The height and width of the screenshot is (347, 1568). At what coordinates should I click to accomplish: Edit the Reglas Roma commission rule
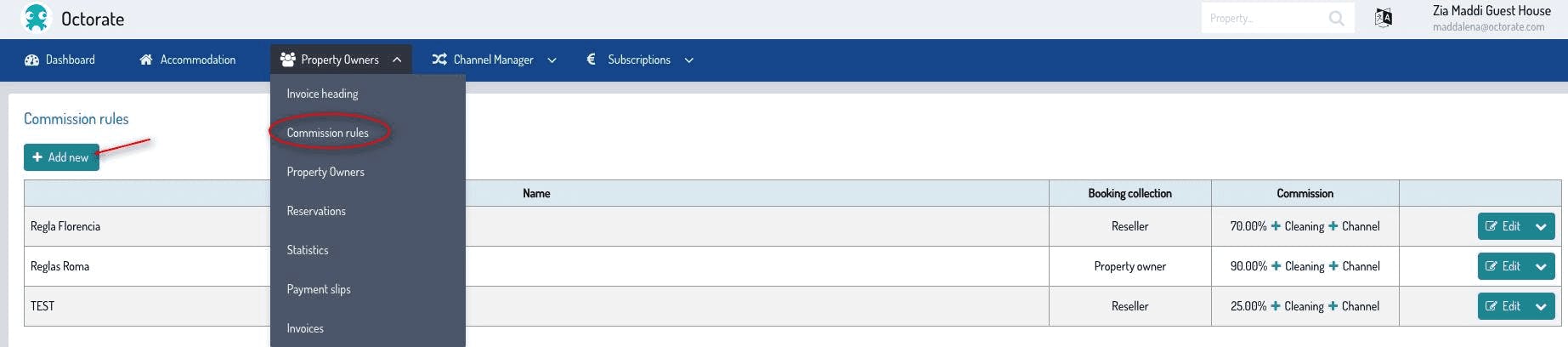click(x=1503, y=266)
